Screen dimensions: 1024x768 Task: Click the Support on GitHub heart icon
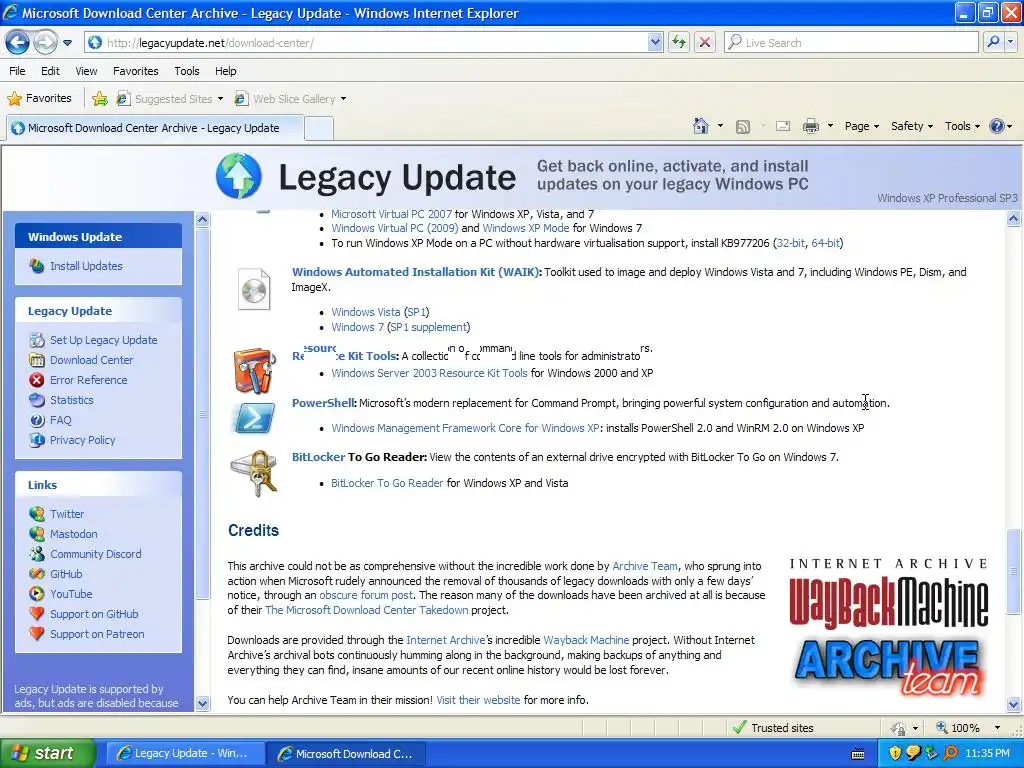click(x=37, y=614)
